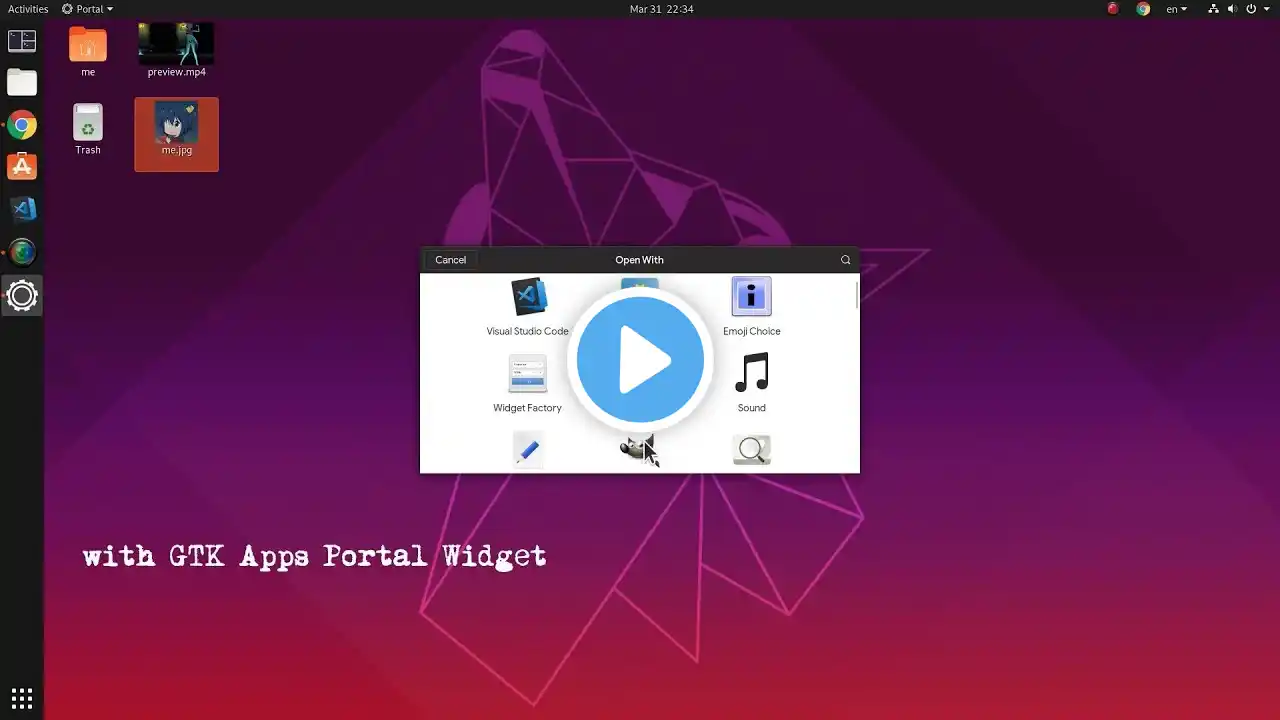Open the clock showing Mar 31 22:34
Screen dimensions: 1280x720
point(661,9)
